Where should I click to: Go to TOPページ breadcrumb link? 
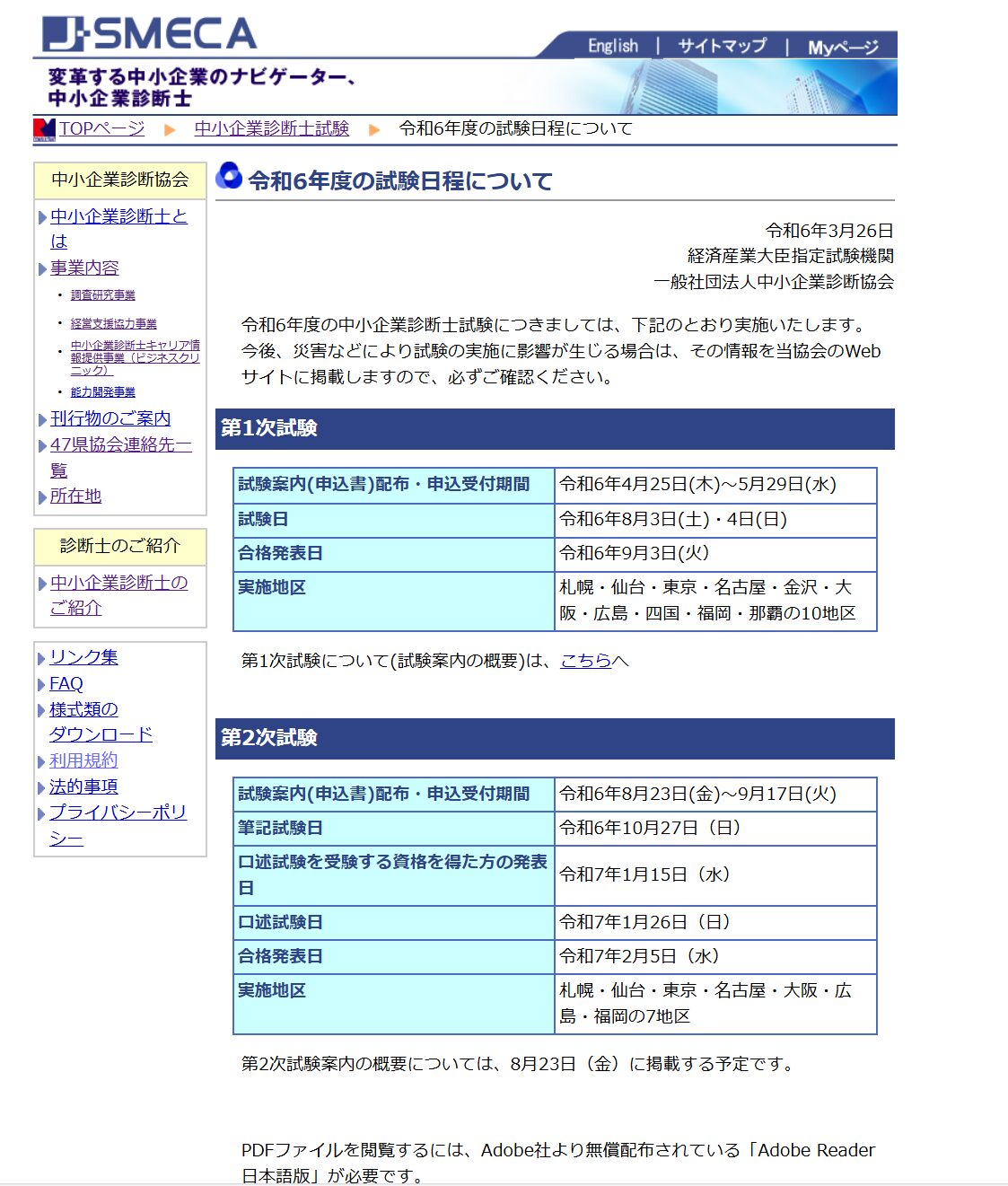pos(101,128)
